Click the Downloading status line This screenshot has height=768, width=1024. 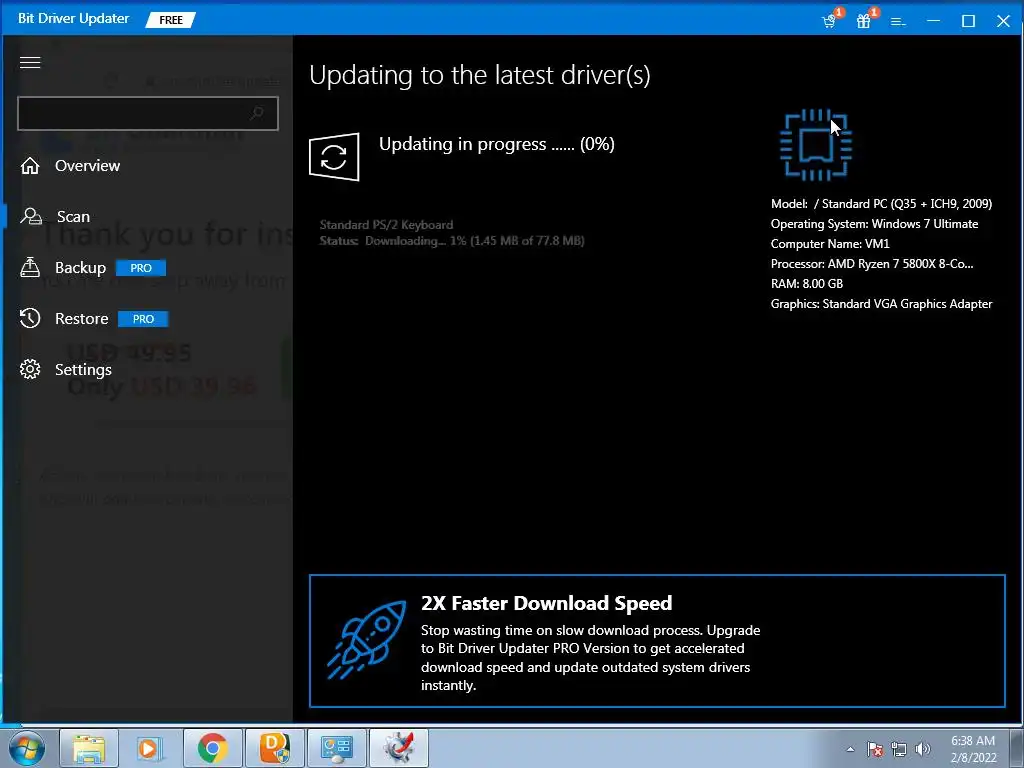point(451,241)
